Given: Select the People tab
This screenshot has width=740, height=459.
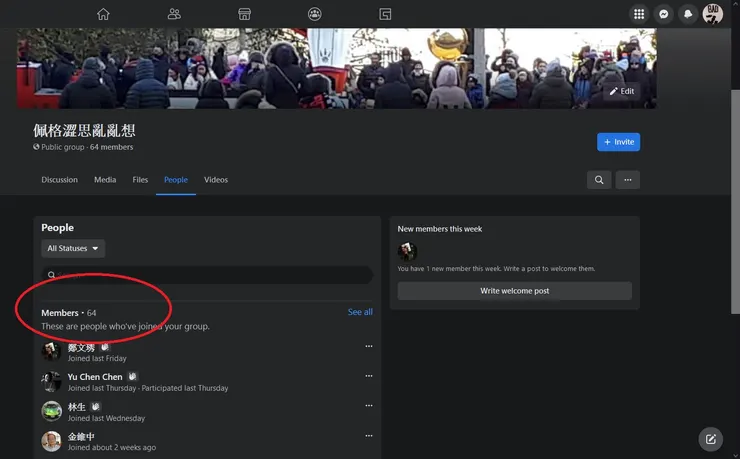Looking at the screenshot, I should [176, 180].
